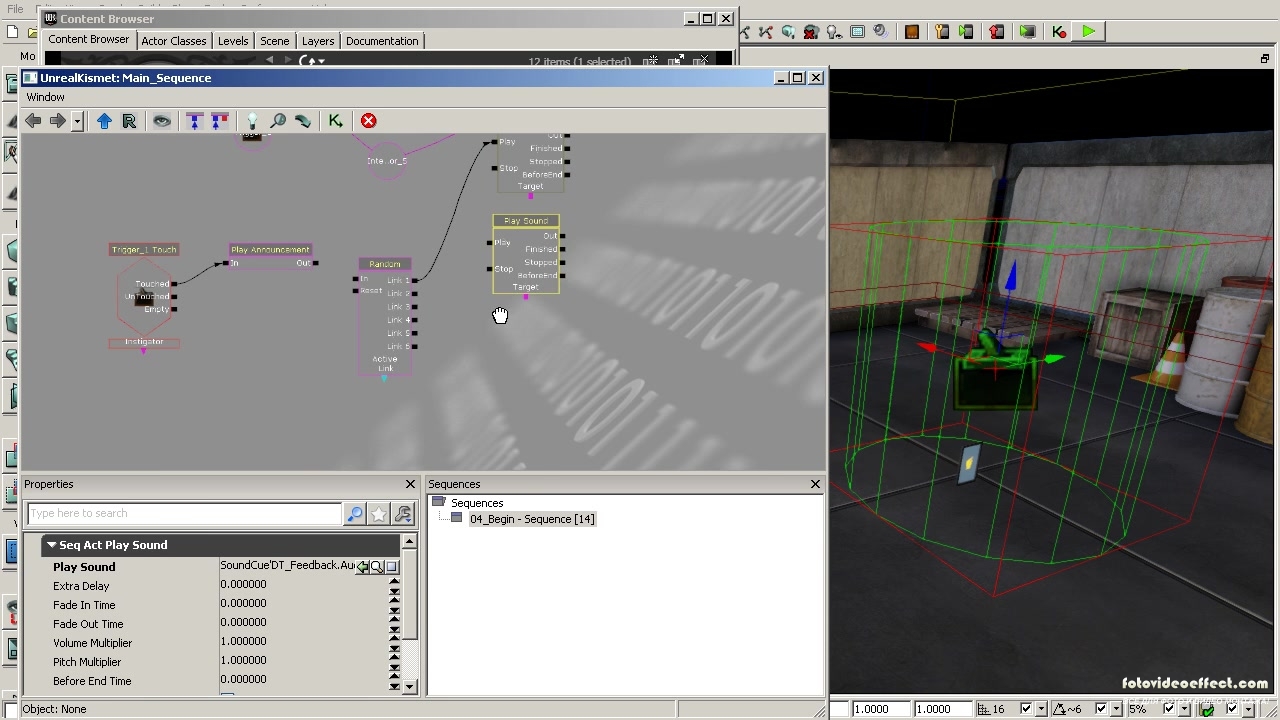Click the red X toolbar icon

[x=368, y=121]
